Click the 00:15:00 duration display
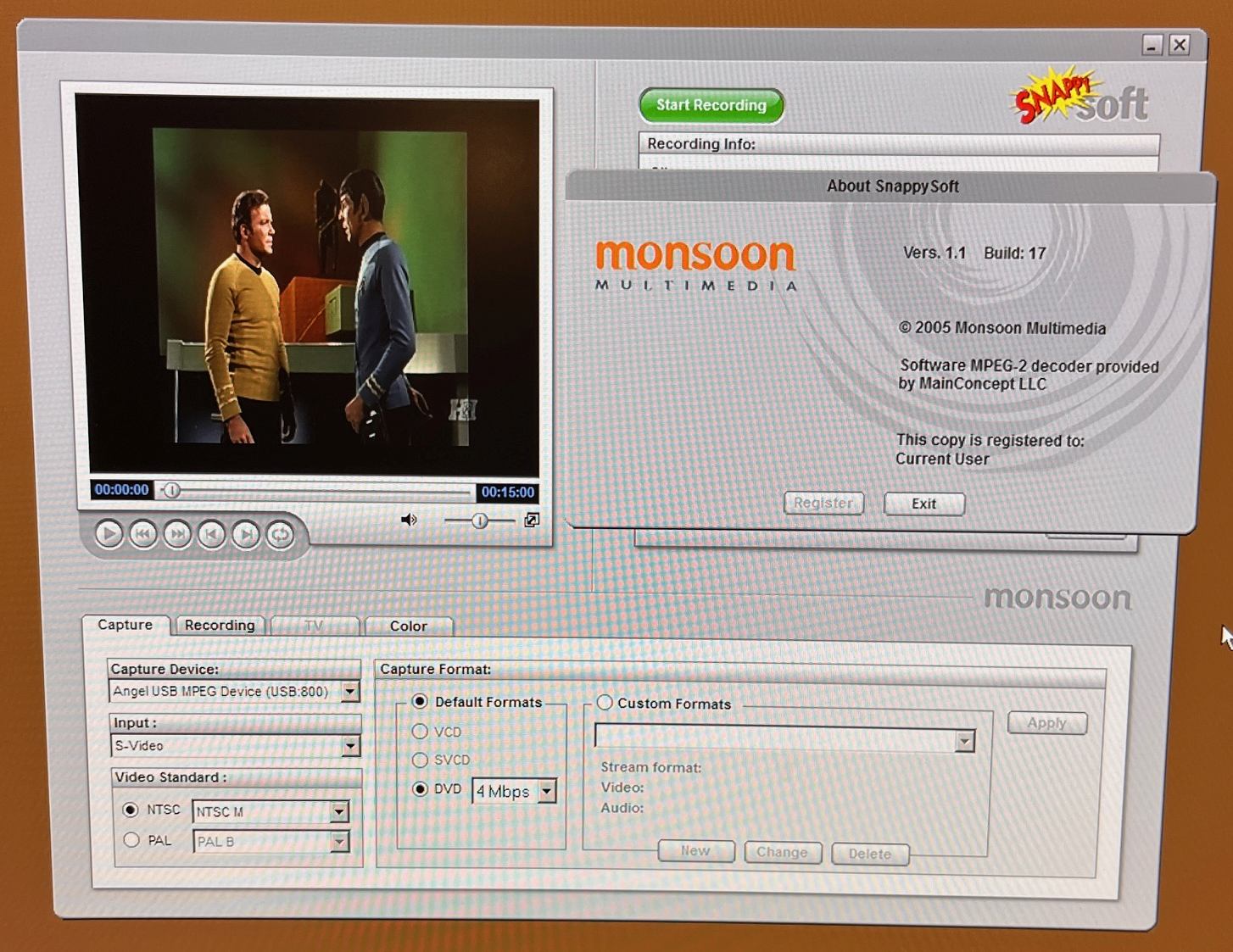This screenshot has height=952, width=1233. point(507,492)
